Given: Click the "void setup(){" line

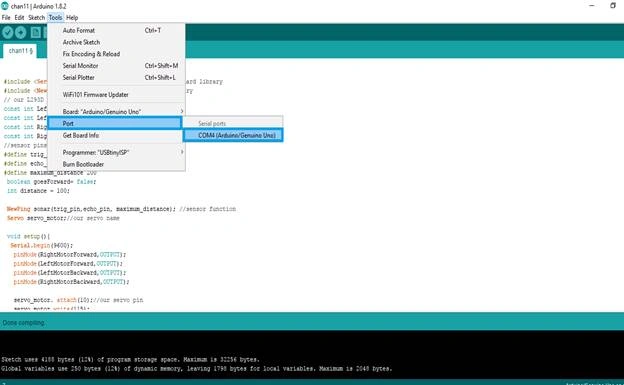Looking at the screenshot, I should click(x=28, y=236).
